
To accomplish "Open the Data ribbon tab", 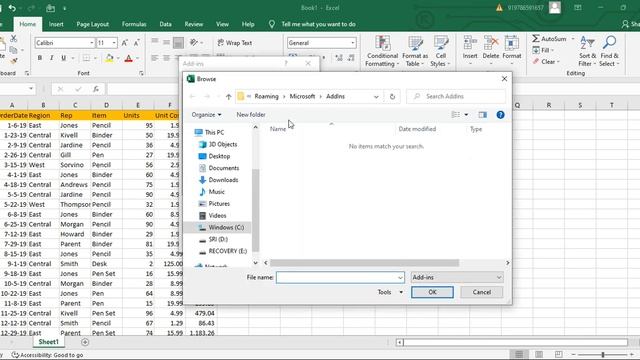I will pyautogui.click(x=165, y=24).
